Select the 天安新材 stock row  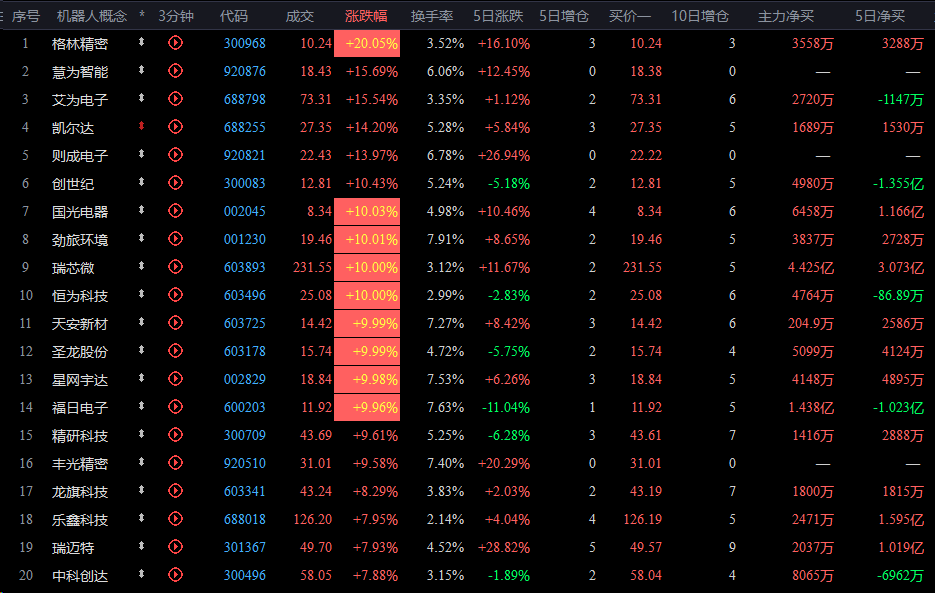(468, 323)
